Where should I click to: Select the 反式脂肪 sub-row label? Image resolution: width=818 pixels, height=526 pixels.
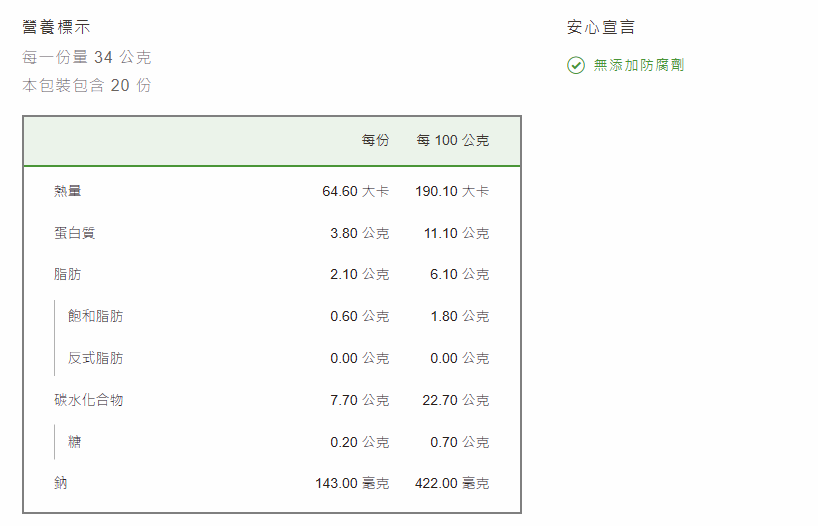(96, 358)
